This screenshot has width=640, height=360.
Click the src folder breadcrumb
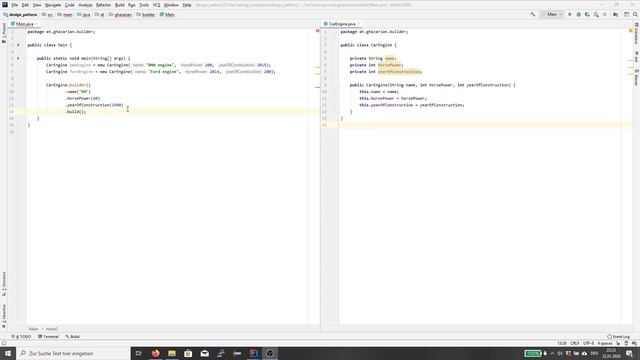tap(48, 15)
